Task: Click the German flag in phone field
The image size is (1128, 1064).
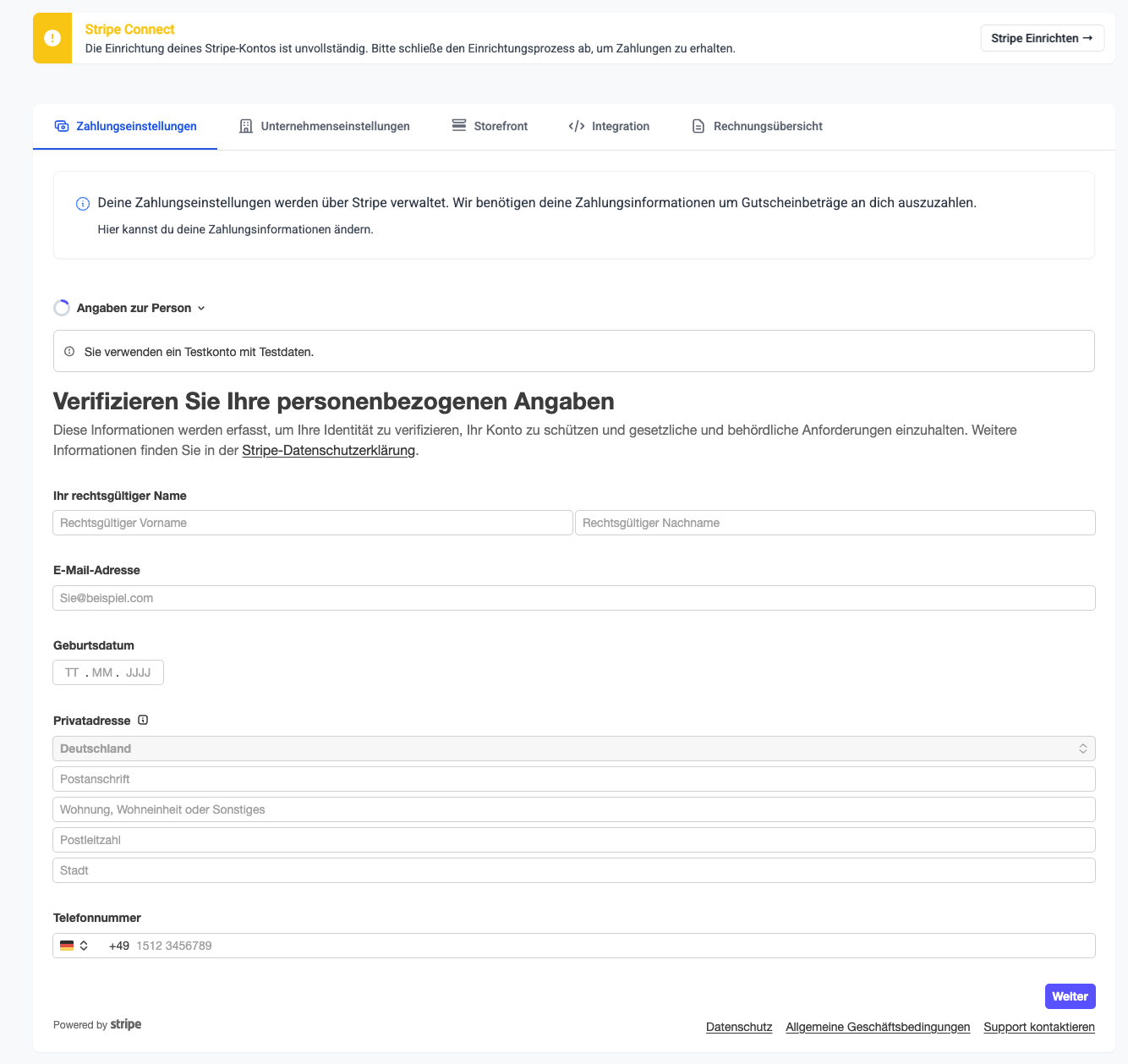Action: [x=67, y=946]
